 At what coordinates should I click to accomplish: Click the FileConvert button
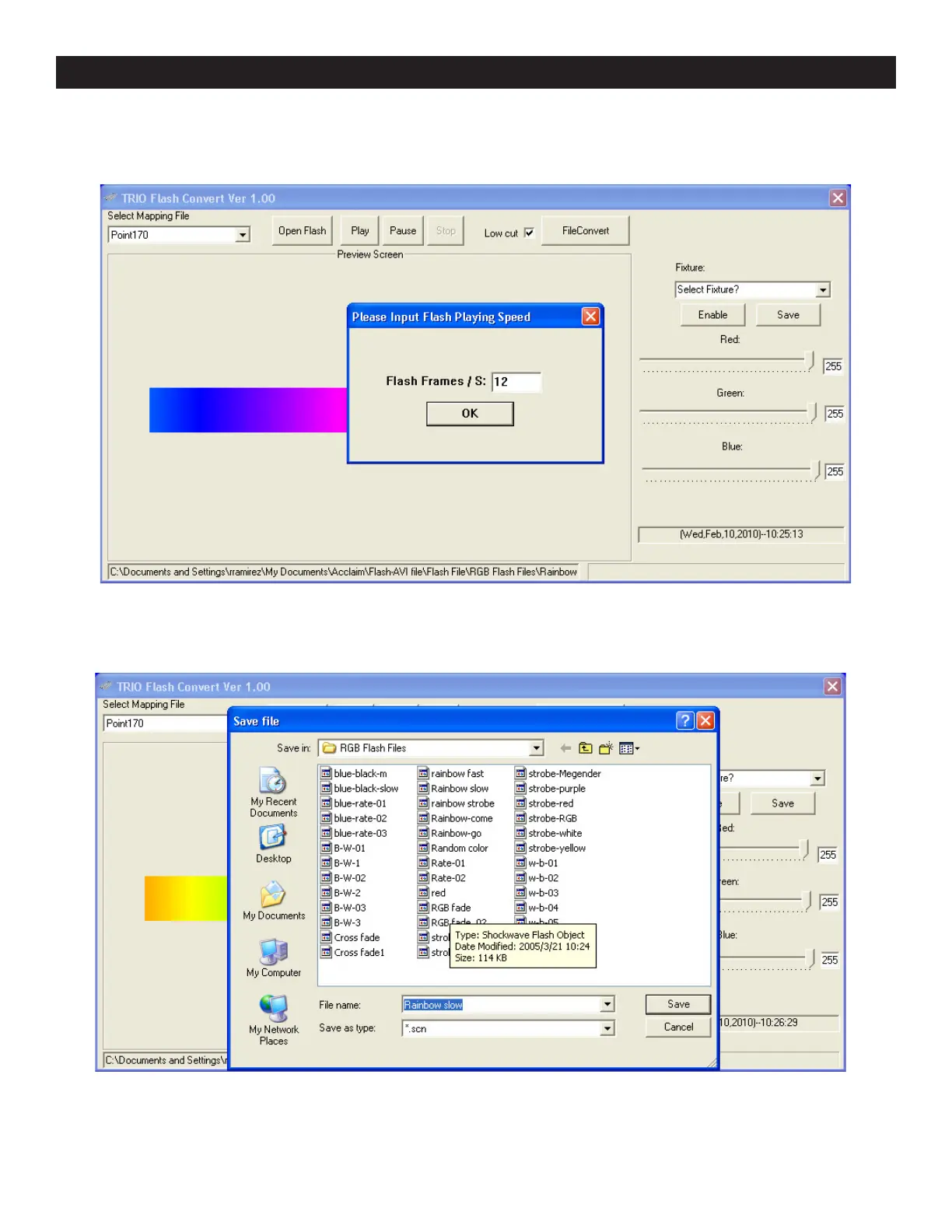[x=585, y=231]
